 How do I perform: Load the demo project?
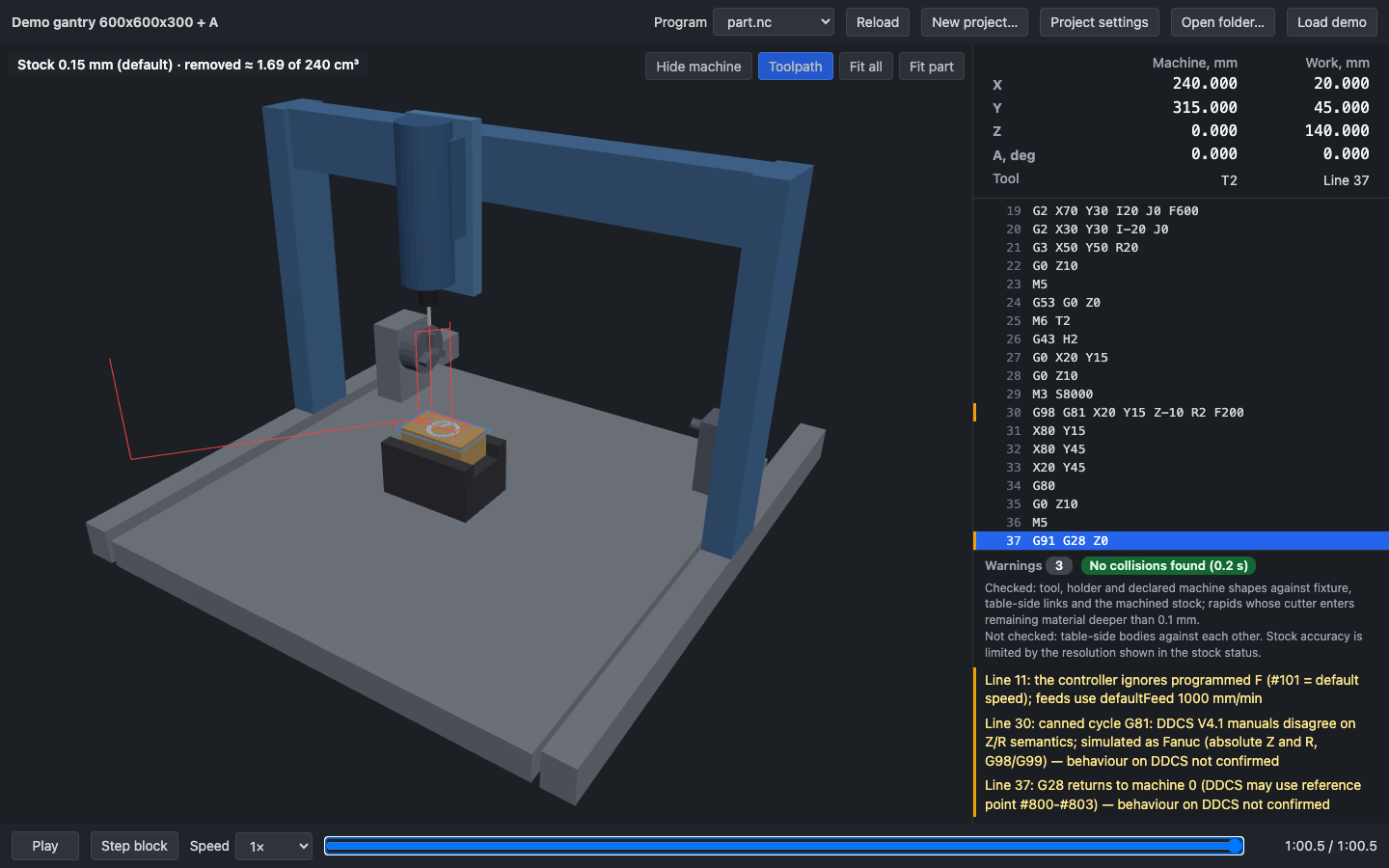coord(1331,22)
